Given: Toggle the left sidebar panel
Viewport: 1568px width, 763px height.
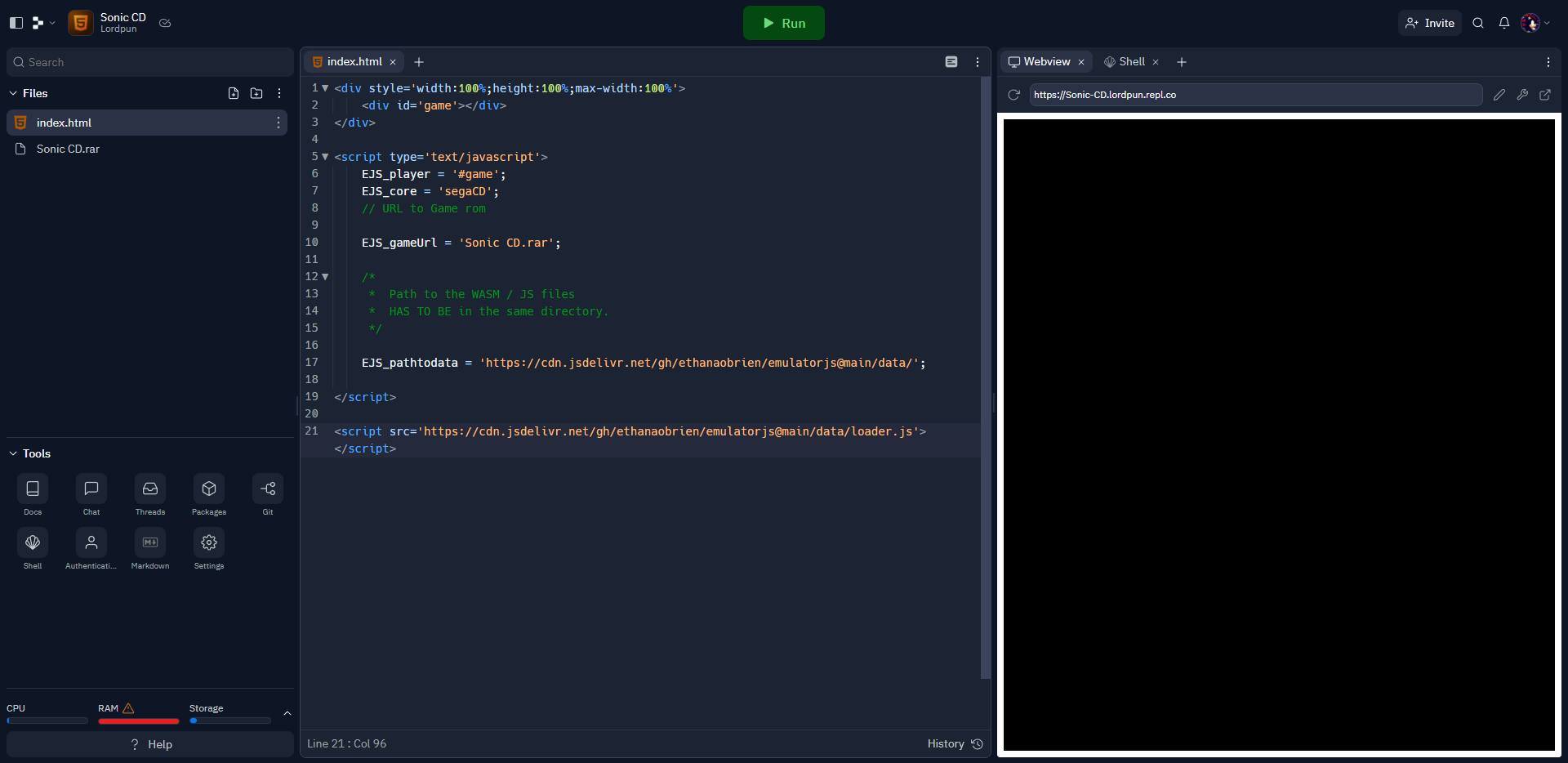Looking at the screenshot, I should (16, 23).
